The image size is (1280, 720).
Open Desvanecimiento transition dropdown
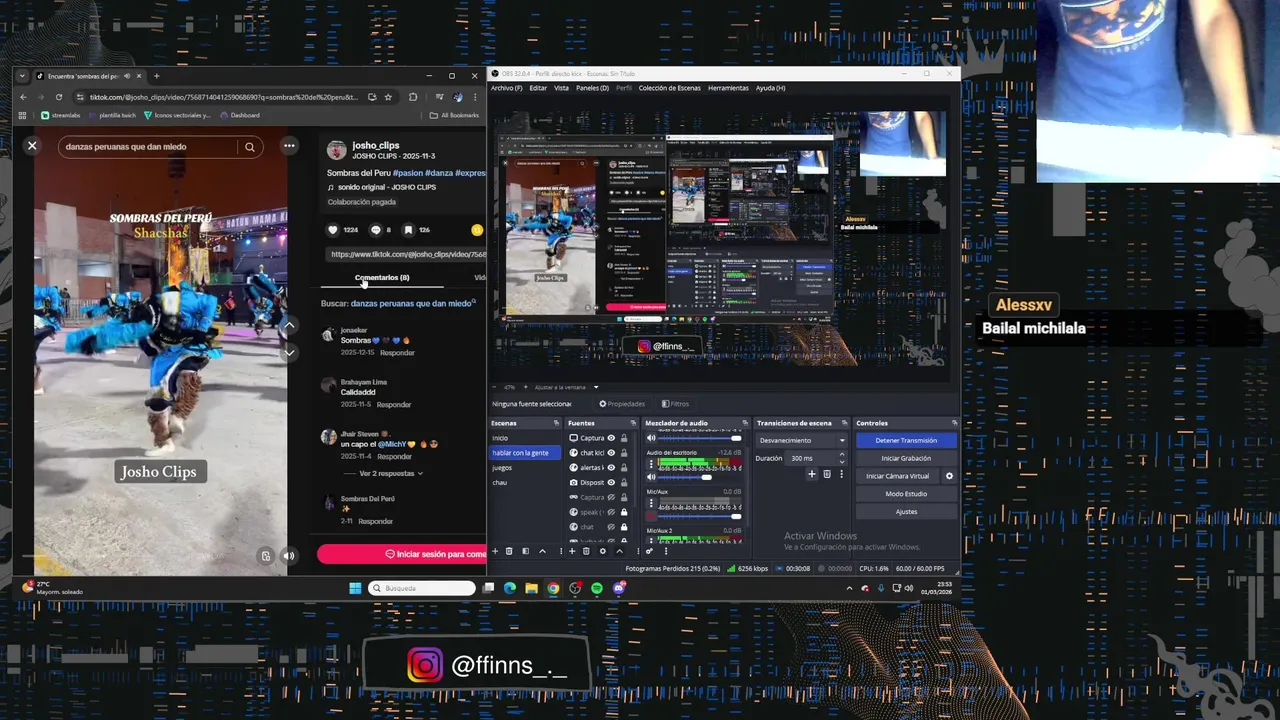coord(802,440)
